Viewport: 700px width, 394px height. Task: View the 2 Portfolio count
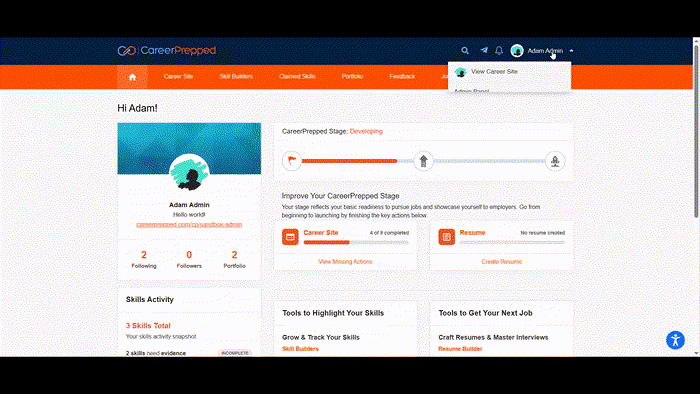pos(234,259)
